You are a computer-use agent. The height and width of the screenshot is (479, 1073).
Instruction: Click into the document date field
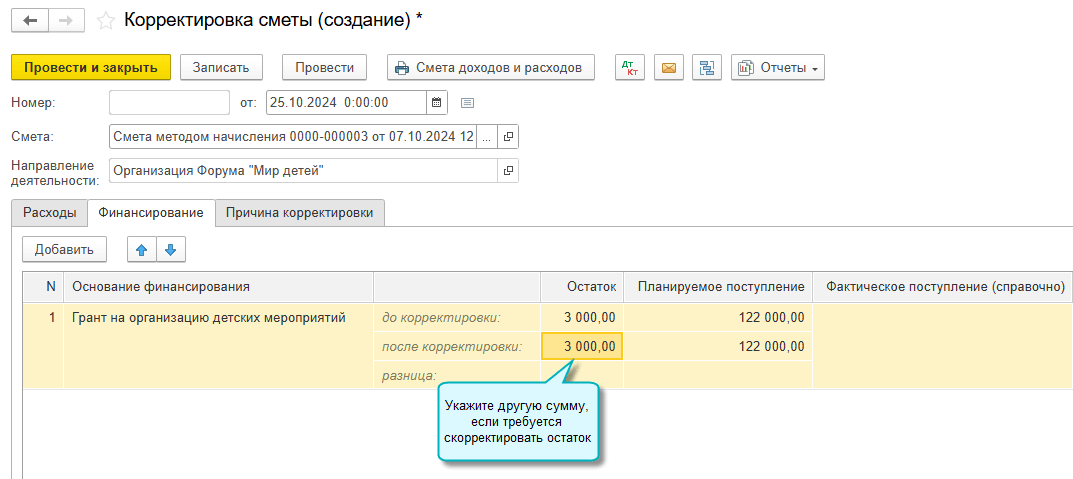[x=346, y=103]
